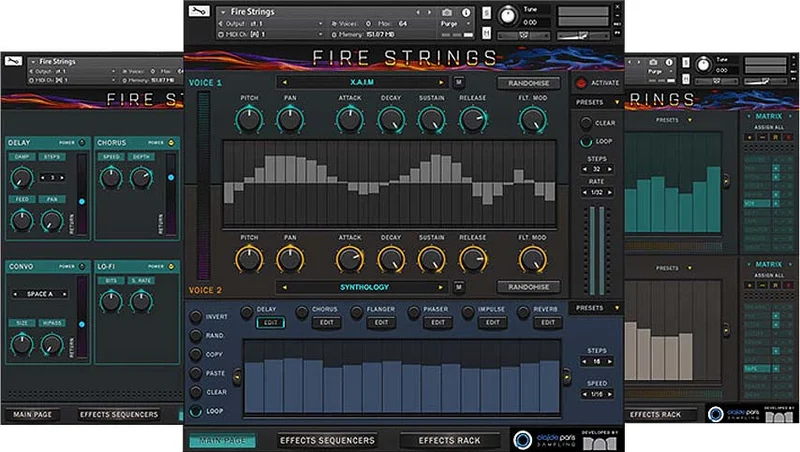Take a snapshot with the camera icon
Screen dimensions: 800x452
click(447, 12)
